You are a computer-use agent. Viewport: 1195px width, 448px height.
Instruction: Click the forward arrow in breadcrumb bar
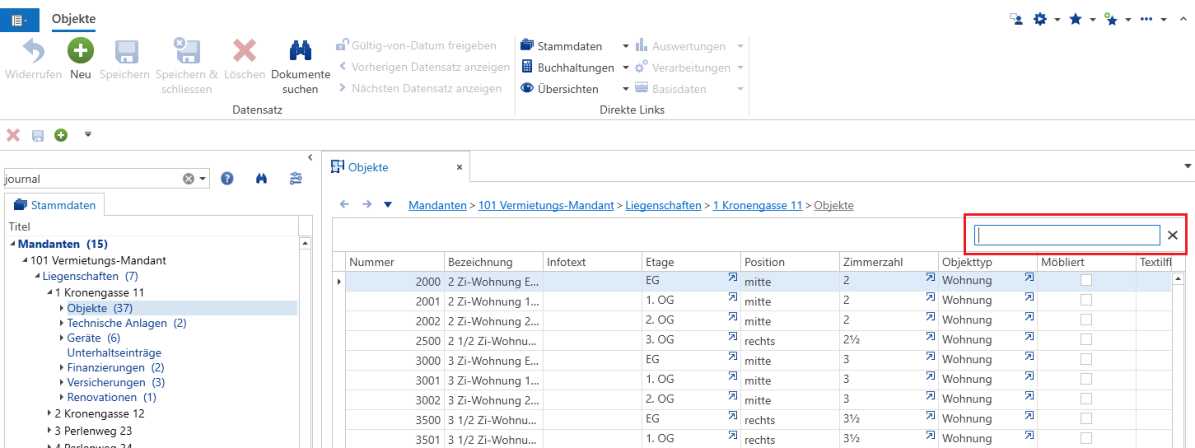coord(367,204)
